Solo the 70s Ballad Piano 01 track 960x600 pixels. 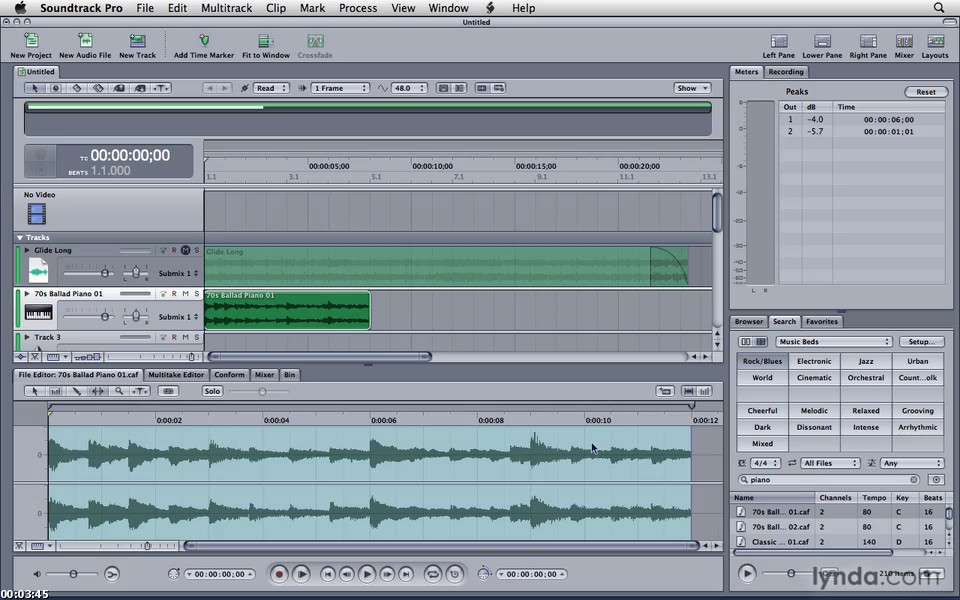click(197, 294)
